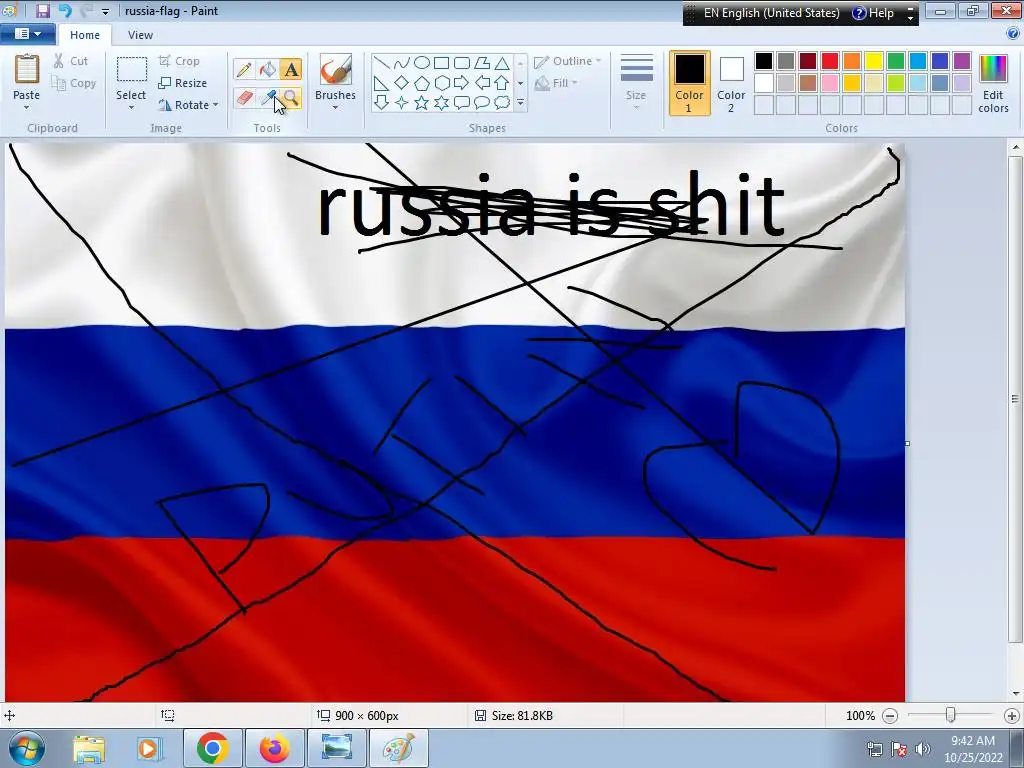This screenshot has width=1024, height=768.
Task: Choose the Four-point star shape
Action: [402, 103]
